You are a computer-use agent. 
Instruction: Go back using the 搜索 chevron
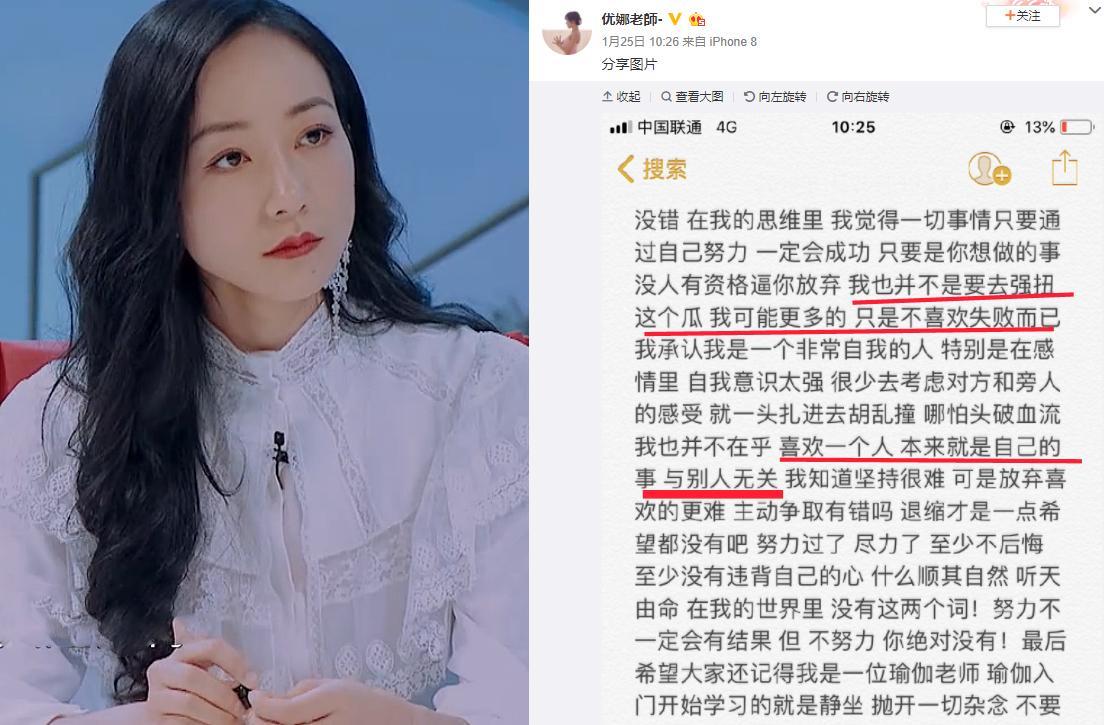(x=652, y=169)
